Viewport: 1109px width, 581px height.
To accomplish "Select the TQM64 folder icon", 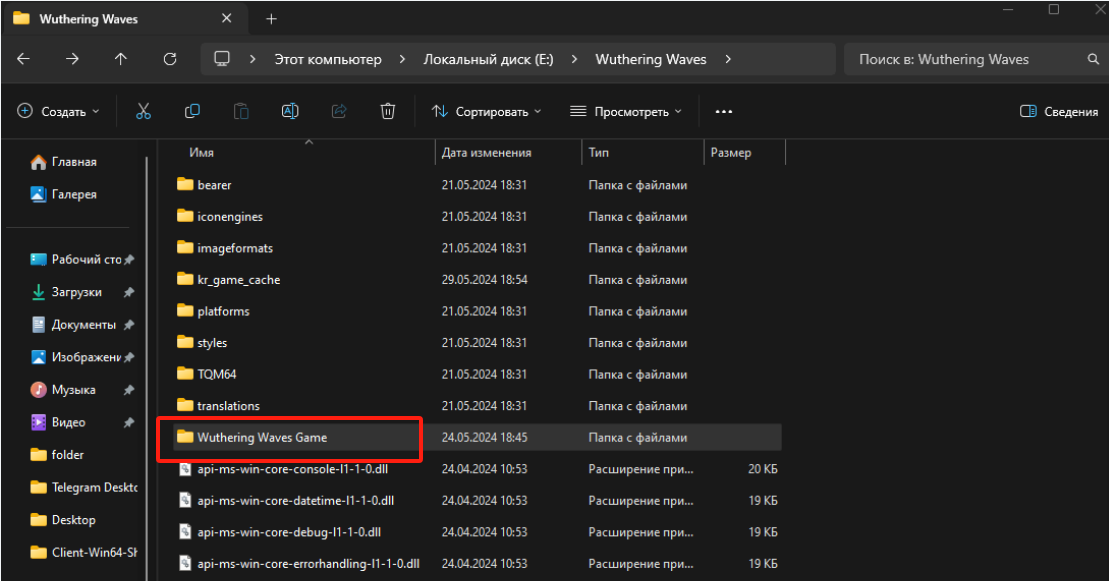I will pos(185,374).
